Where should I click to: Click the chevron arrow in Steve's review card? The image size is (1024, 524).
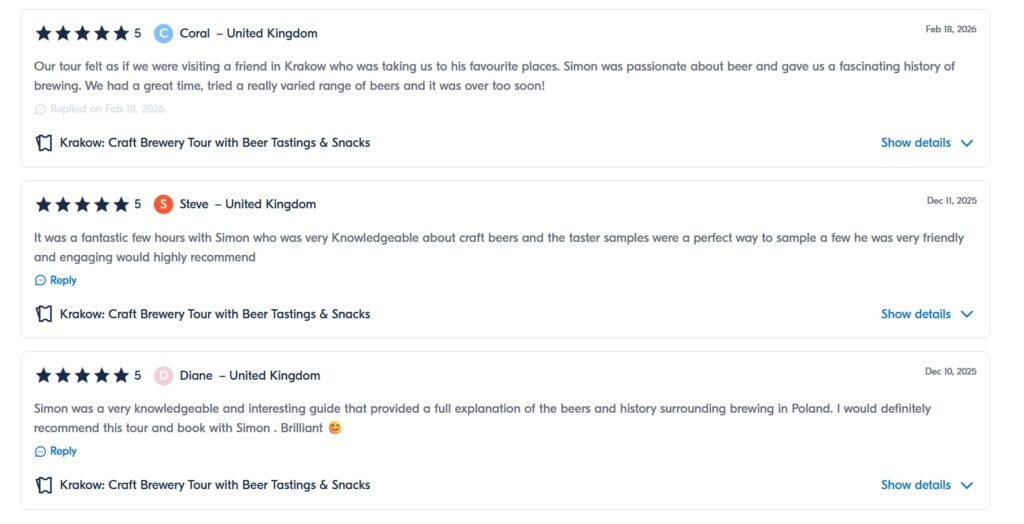click(x=966, y=314)
